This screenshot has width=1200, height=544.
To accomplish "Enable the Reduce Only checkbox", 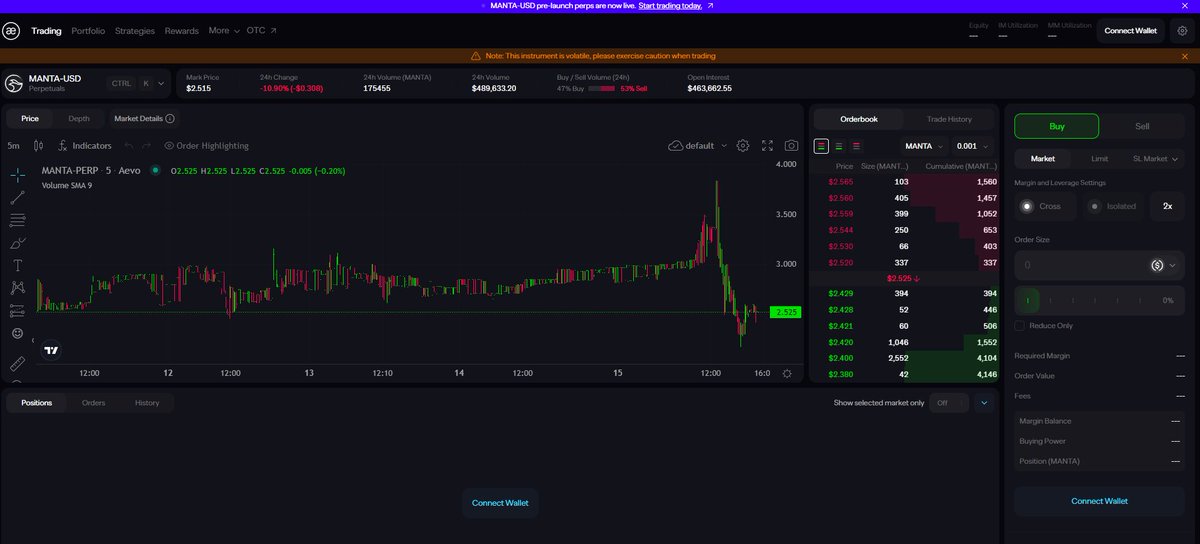I will point(1019,325).
